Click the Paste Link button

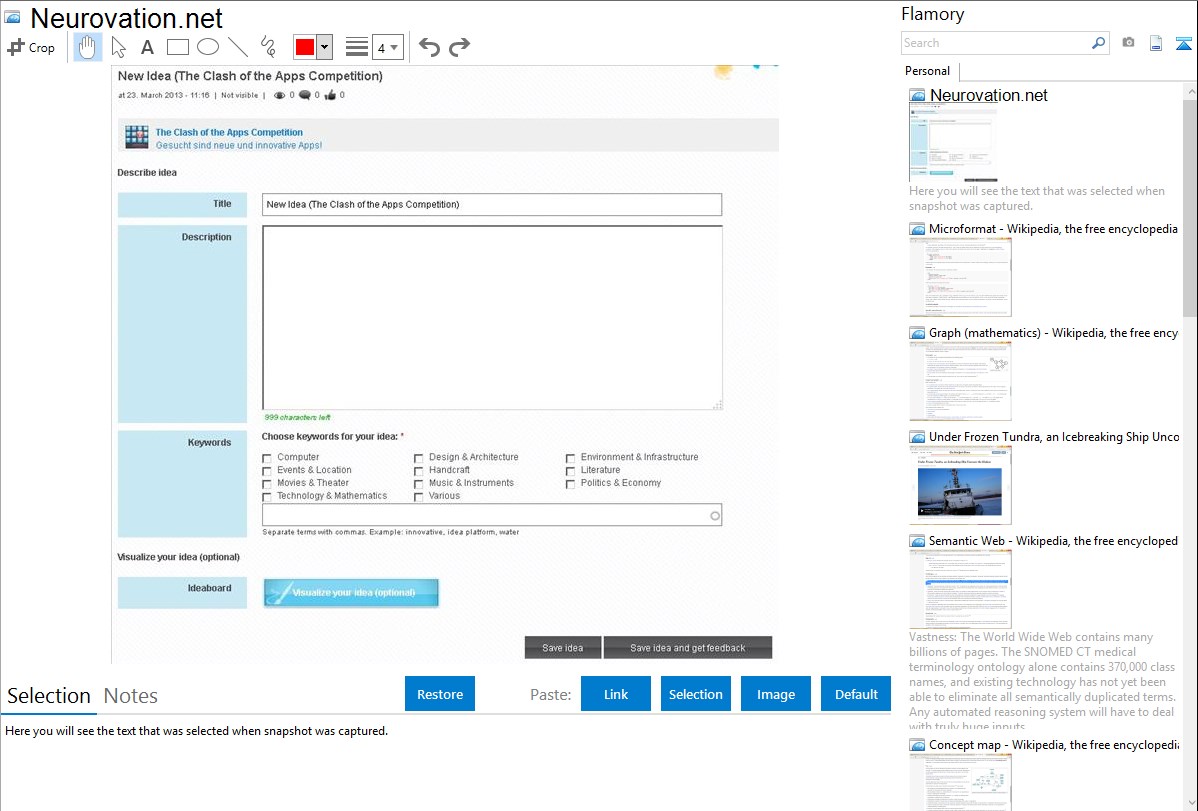(616, 694)
